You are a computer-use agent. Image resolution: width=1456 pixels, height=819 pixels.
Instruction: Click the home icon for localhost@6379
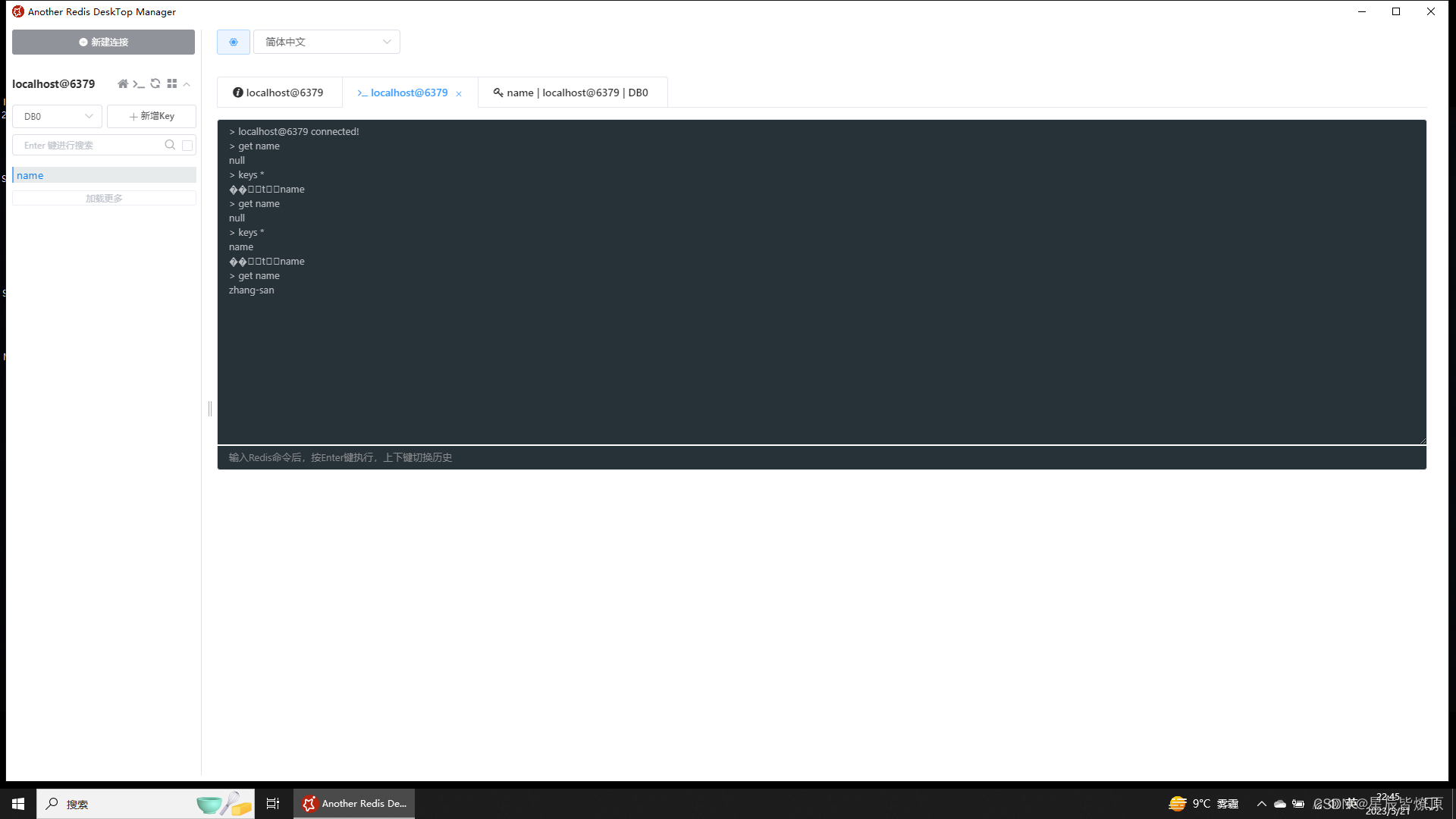pyautogui.click(x=122, y=84)
